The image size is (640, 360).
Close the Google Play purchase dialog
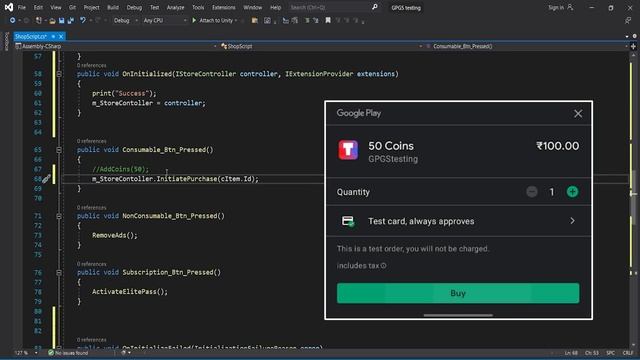578,114
